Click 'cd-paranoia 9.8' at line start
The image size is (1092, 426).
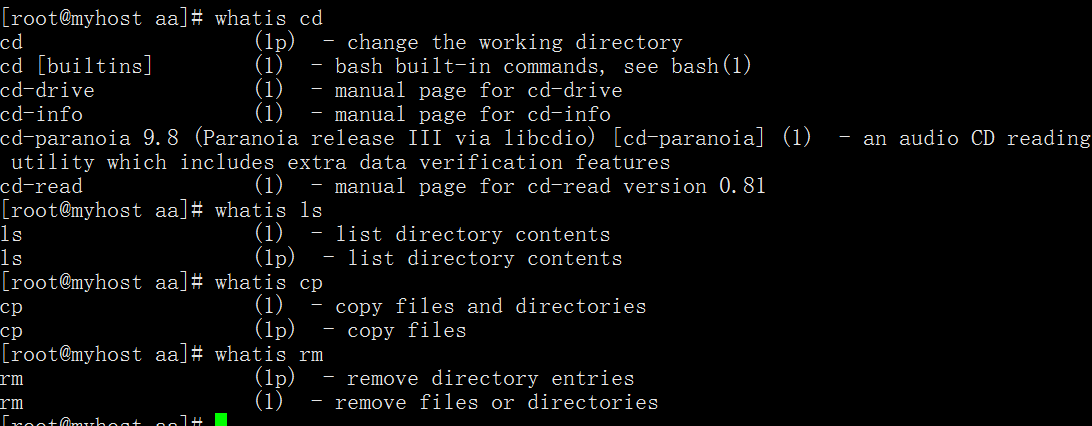point(88,139)
